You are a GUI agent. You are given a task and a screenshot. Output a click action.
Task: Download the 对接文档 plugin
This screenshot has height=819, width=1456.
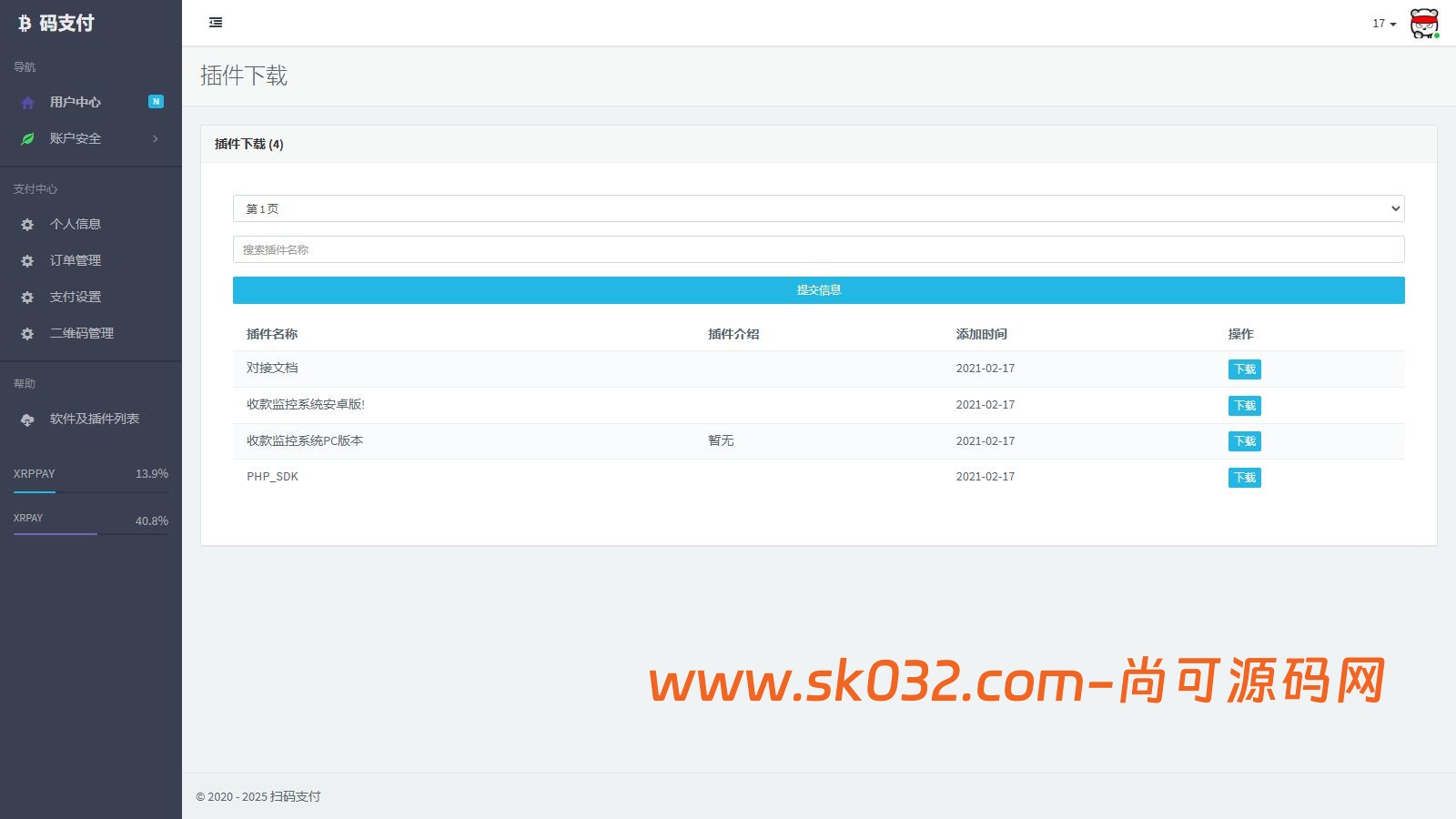click(x=1244, y=369)
